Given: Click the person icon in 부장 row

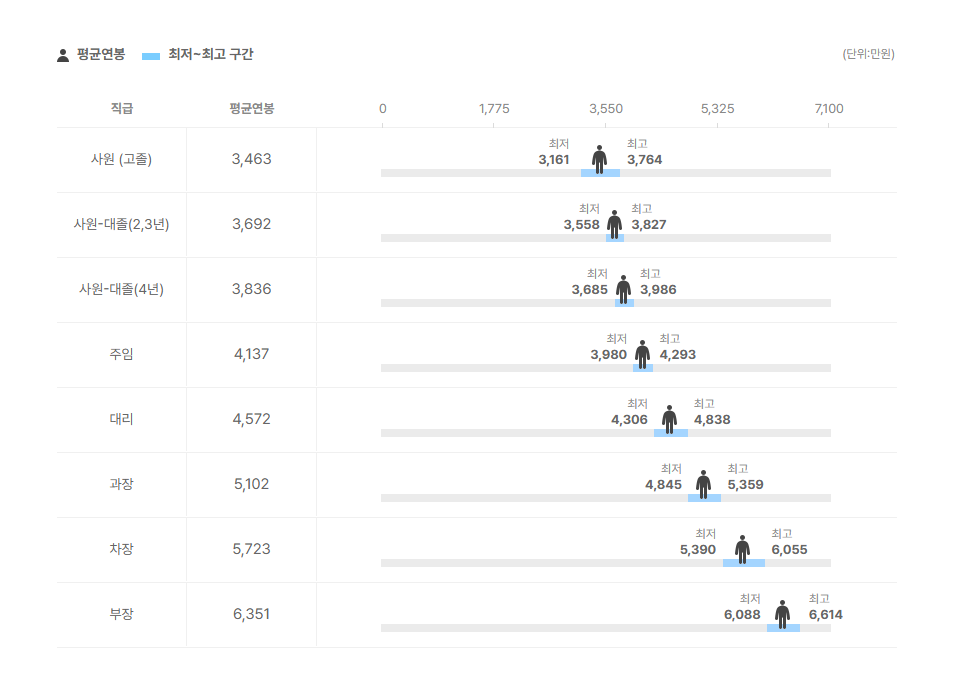Looking at the screenshot, I should point(782,615).
